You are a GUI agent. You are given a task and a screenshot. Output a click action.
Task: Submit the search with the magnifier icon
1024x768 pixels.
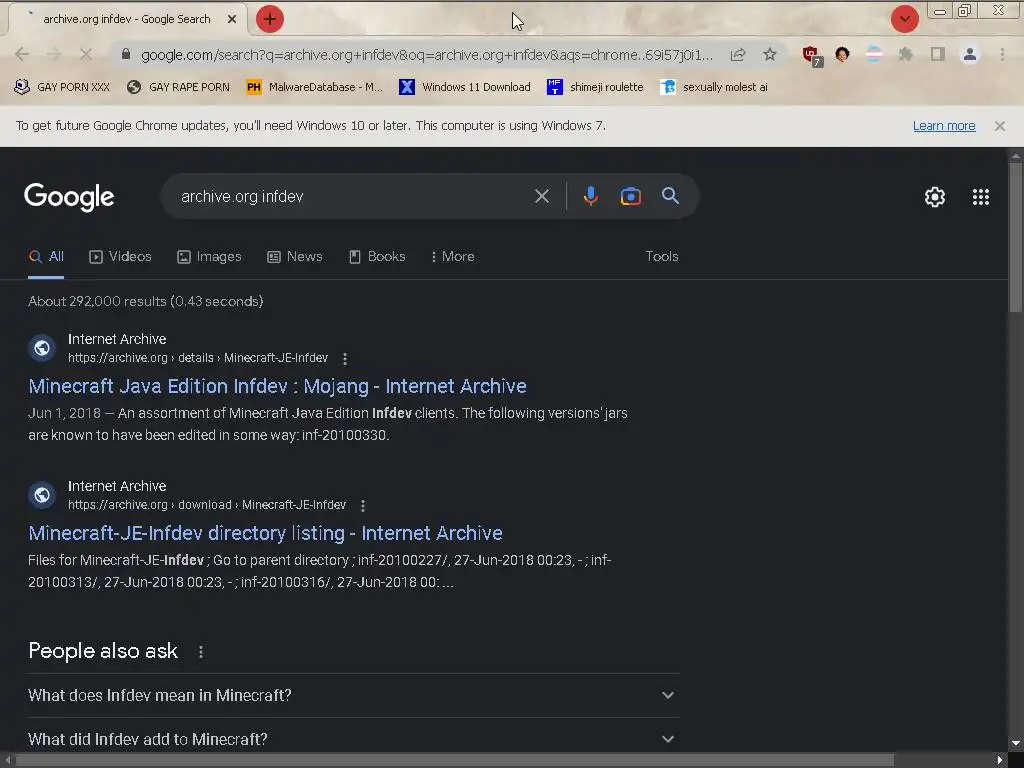tap(670, 196)
